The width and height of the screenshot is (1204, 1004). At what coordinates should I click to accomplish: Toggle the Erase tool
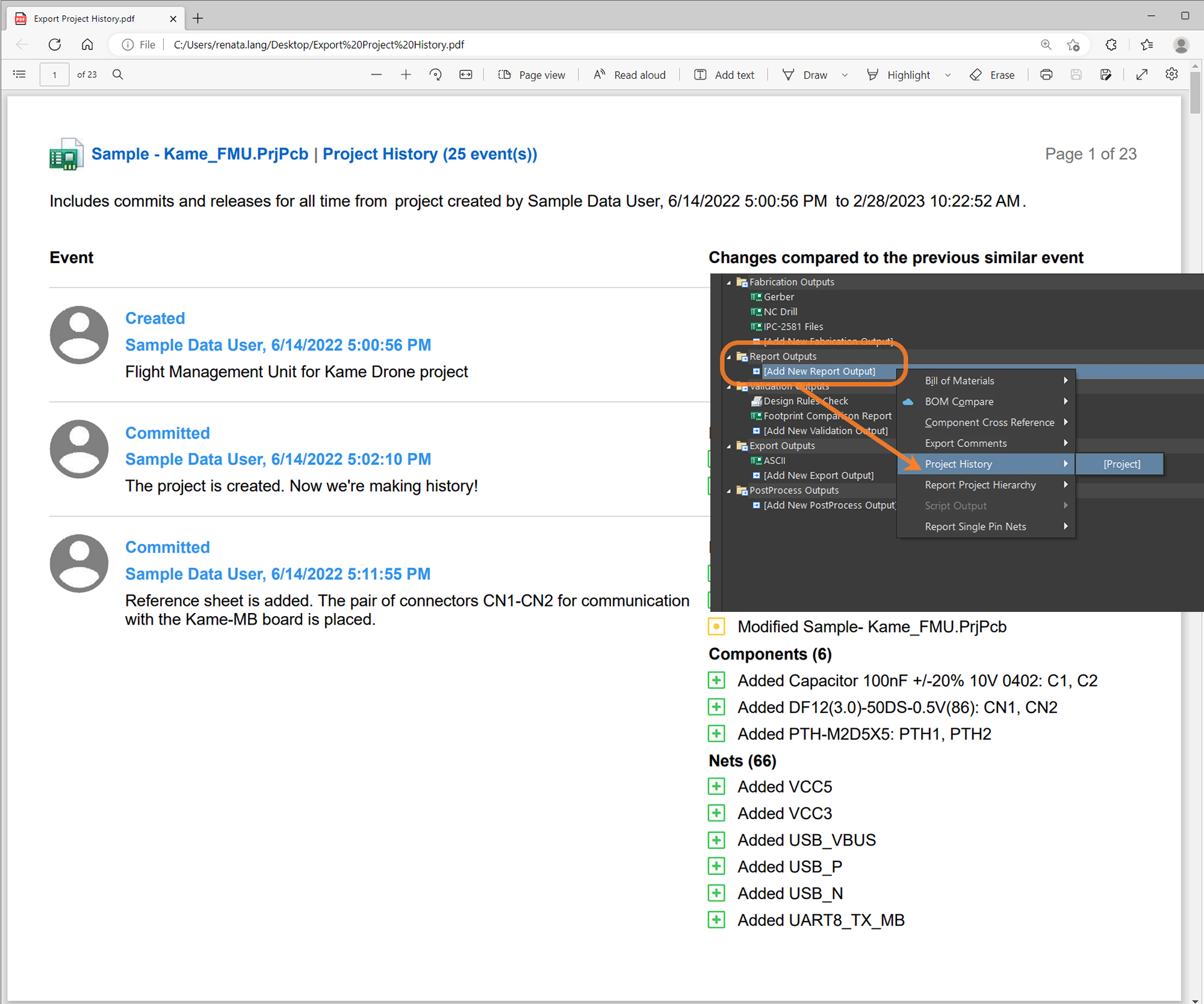pos(992,75)
